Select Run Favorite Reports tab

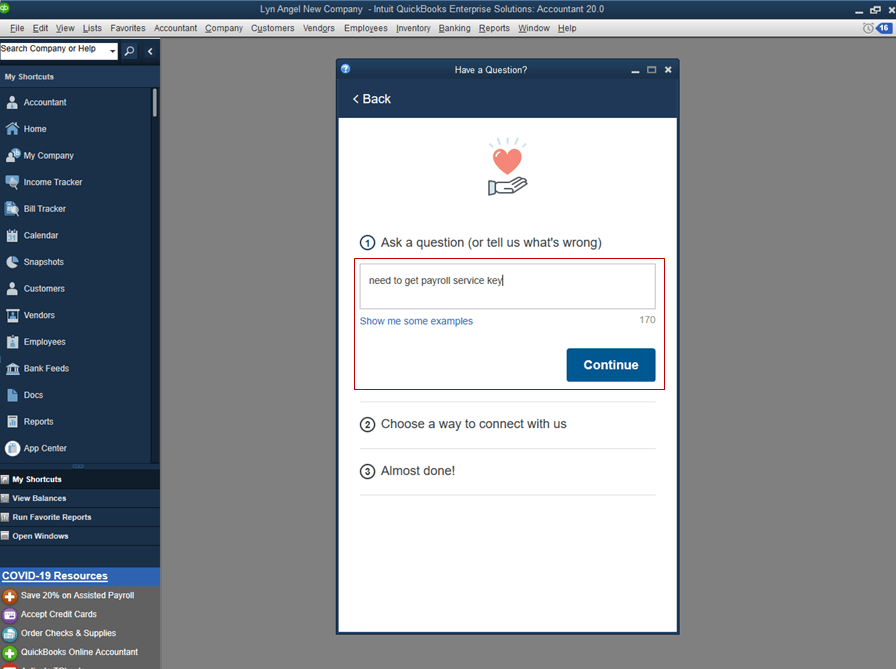click(x=80, y=517)
